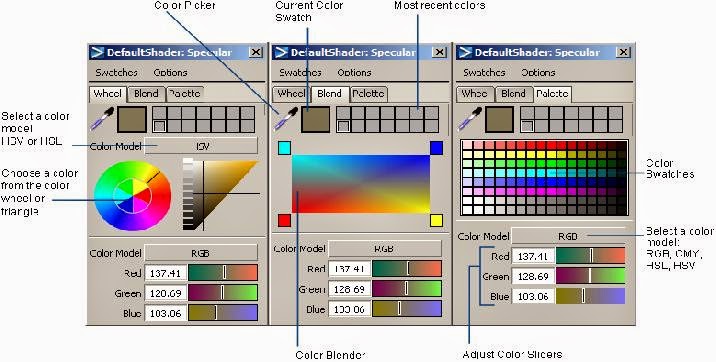Close the middle DefaultShader: Specular window
This screenshot has height=362, width=716.
click(x=440, y=52)
